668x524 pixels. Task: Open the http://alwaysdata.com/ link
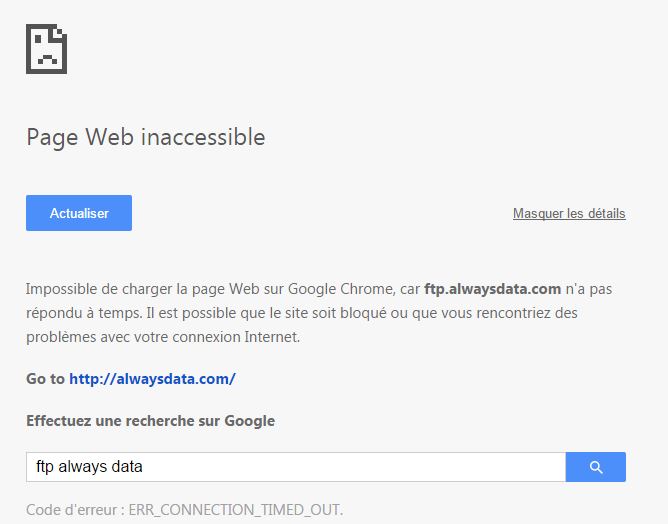[152, 379]
